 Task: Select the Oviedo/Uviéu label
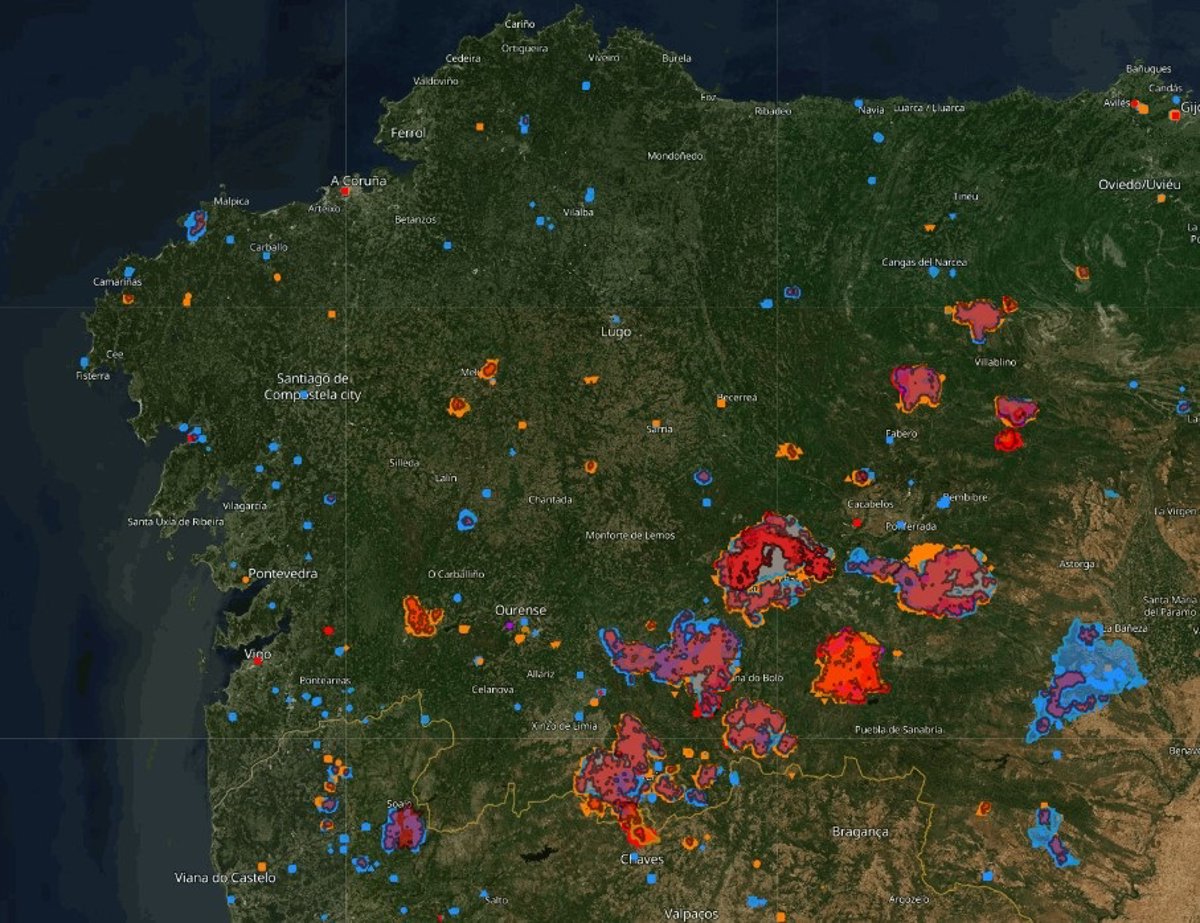(1140, 185)
